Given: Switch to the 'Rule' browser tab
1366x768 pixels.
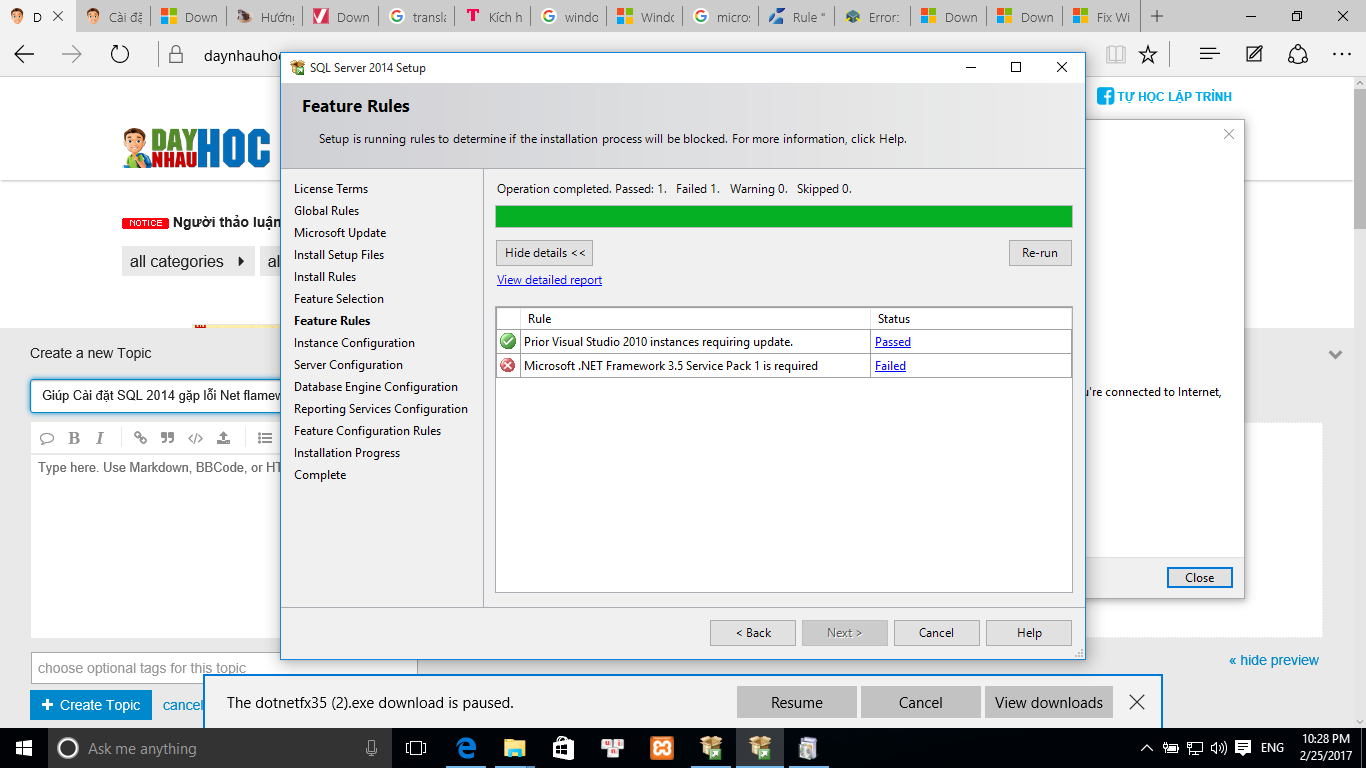Looking at the screenshot, I should [x=798, y=17].
